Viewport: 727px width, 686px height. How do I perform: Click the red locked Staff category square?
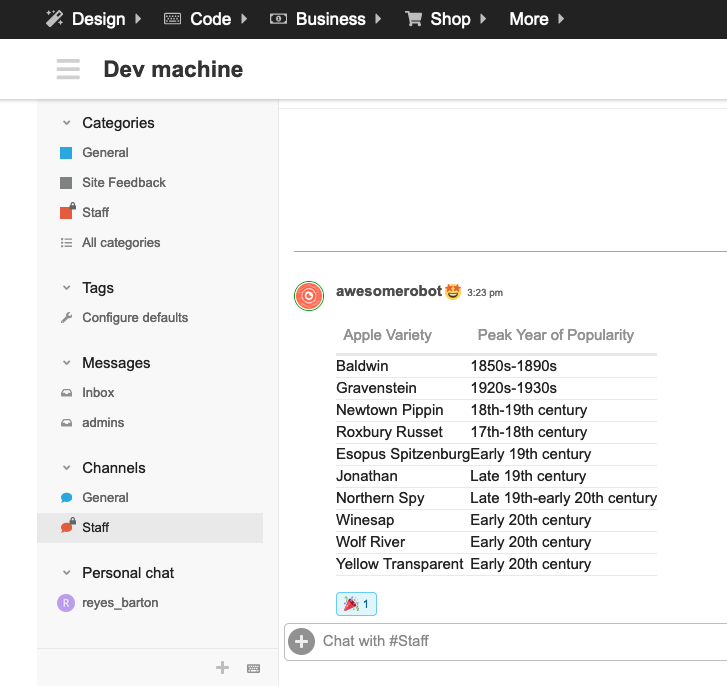point(67,211)
